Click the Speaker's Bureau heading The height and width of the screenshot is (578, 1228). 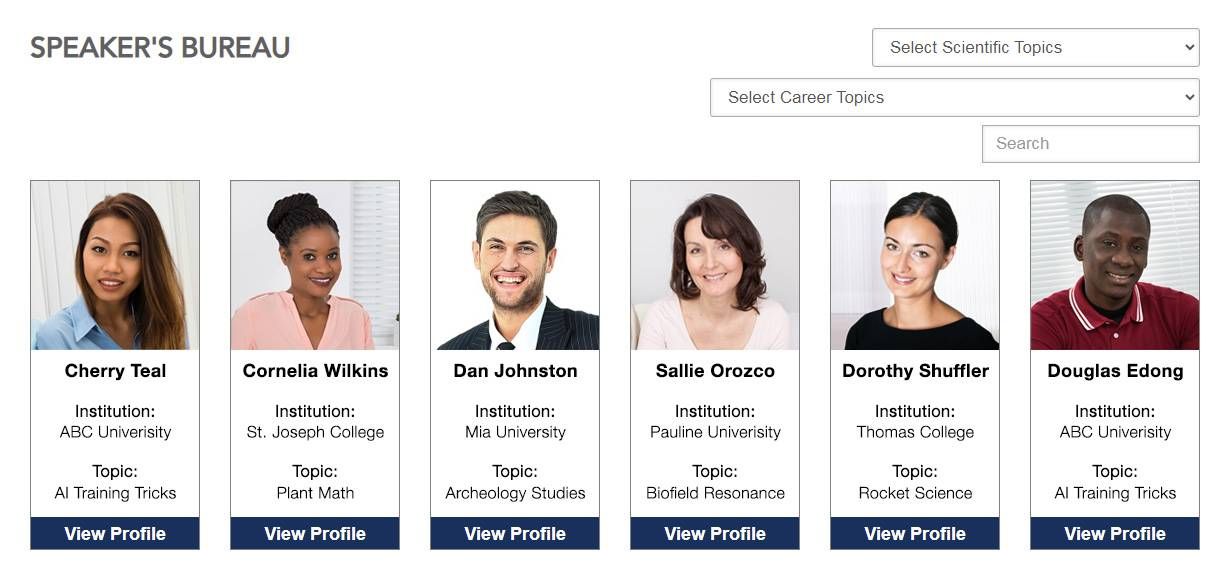click(160, 47)
